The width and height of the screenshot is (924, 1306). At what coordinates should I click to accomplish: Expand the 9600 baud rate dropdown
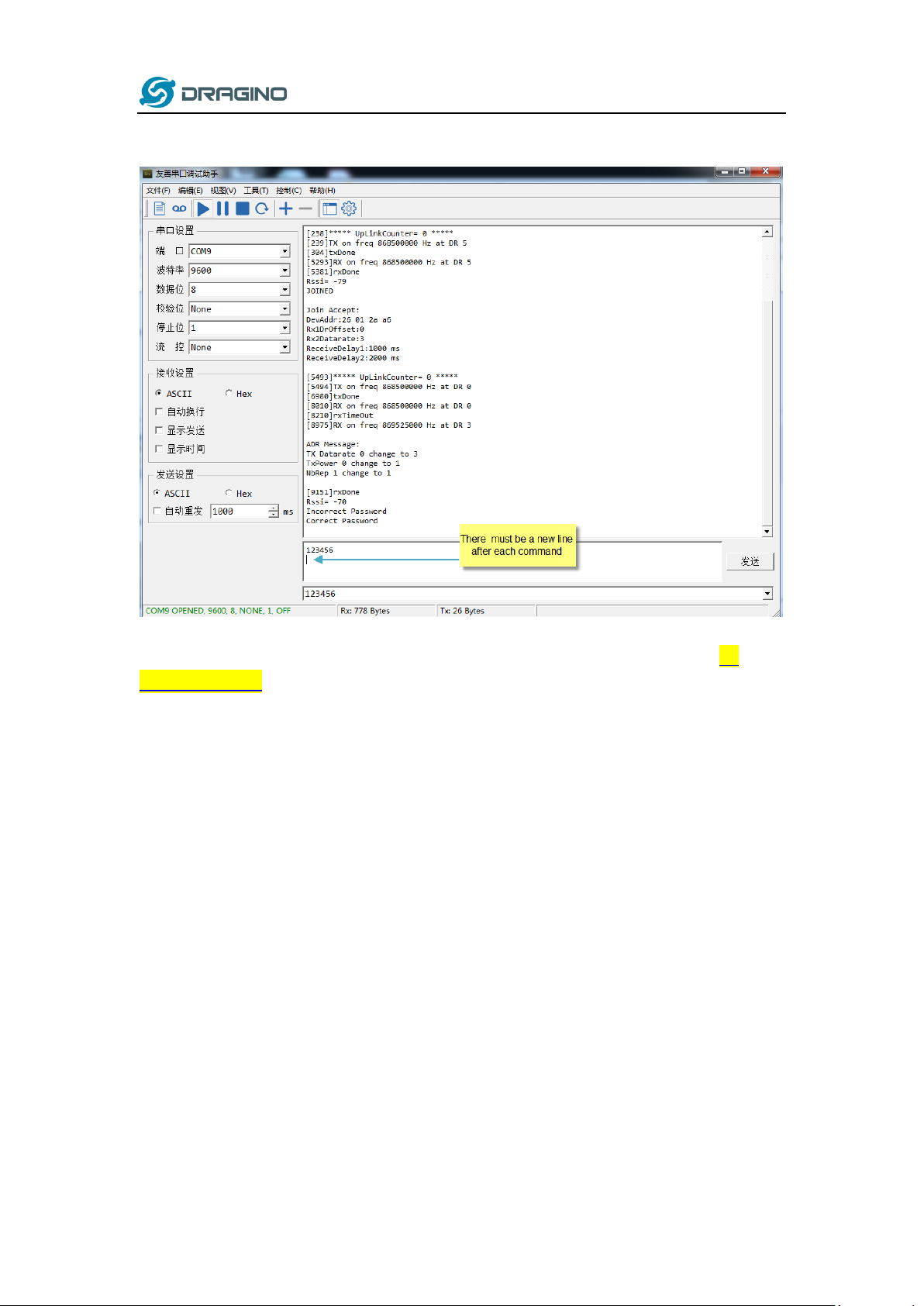(285, 271)
